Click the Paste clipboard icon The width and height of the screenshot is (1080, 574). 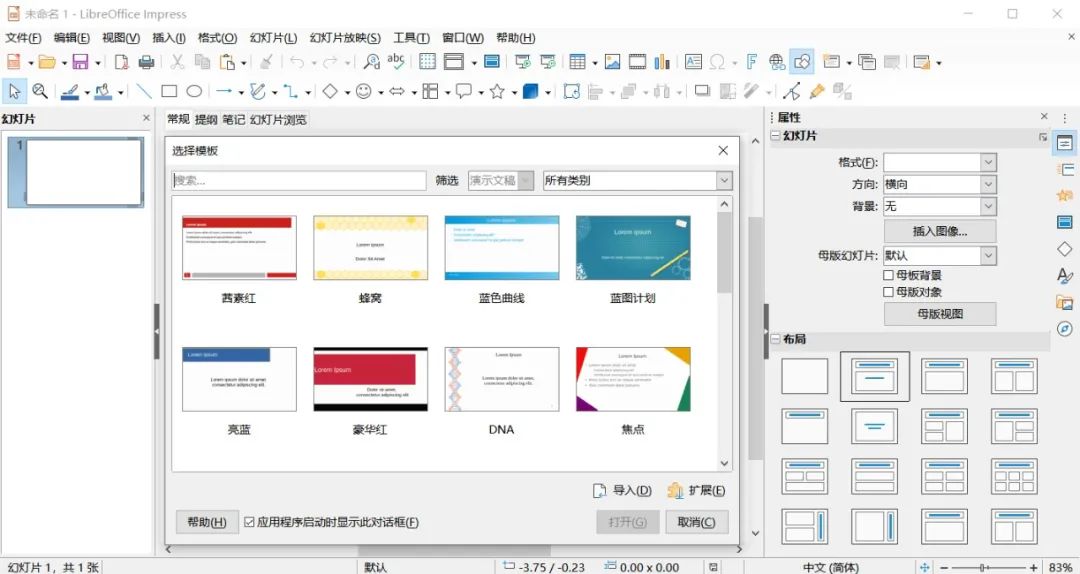coord(227,62)
